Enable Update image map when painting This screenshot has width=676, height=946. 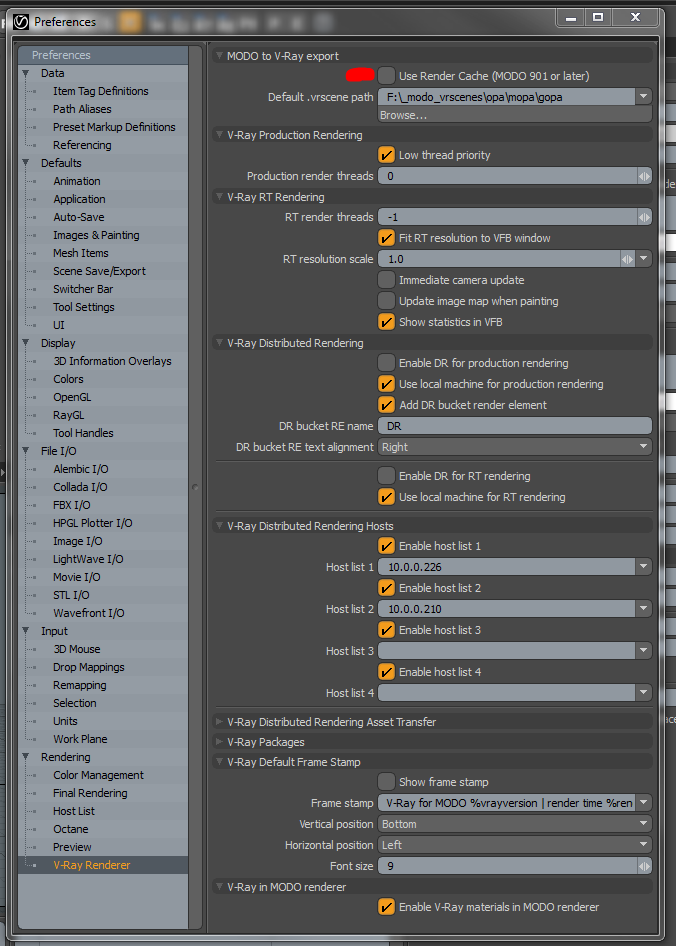[x=386, y=301]
